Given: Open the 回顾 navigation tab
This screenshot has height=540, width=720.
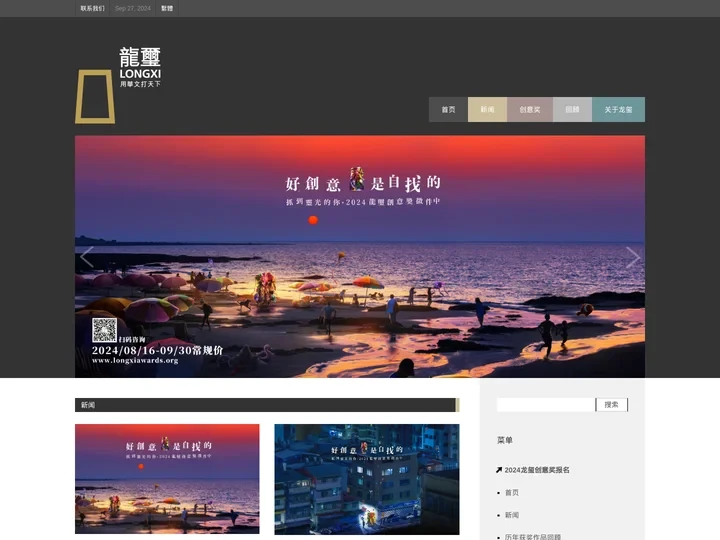Looking at the screenshot, I should click(572, 109).
